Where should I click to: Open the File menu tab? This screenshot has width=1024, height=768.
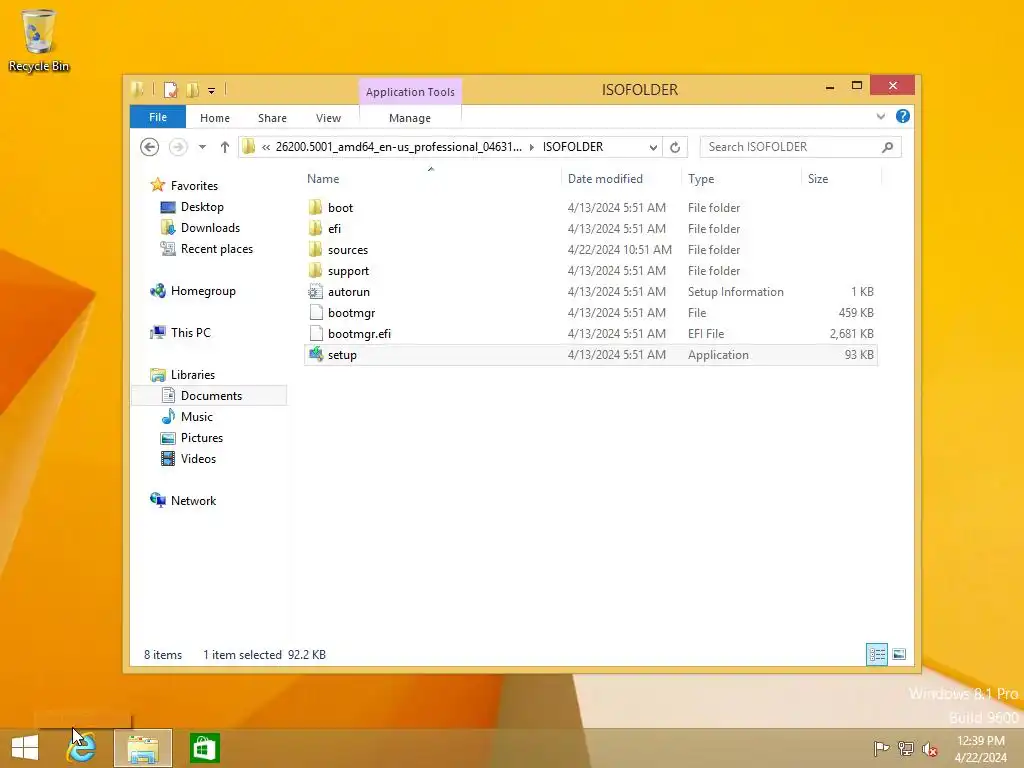pos(158,118)
